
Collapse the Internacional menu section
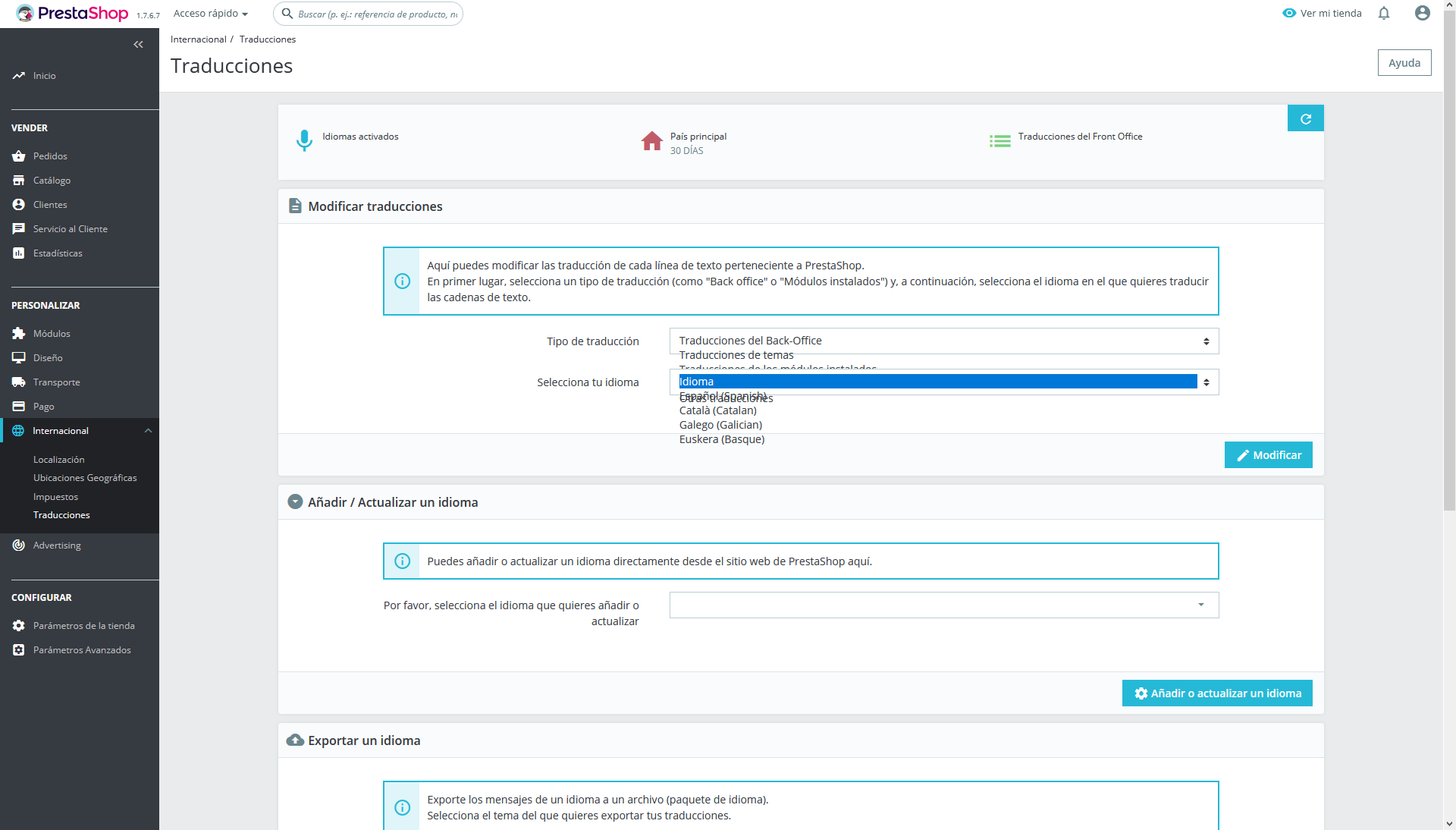point(148,431)
